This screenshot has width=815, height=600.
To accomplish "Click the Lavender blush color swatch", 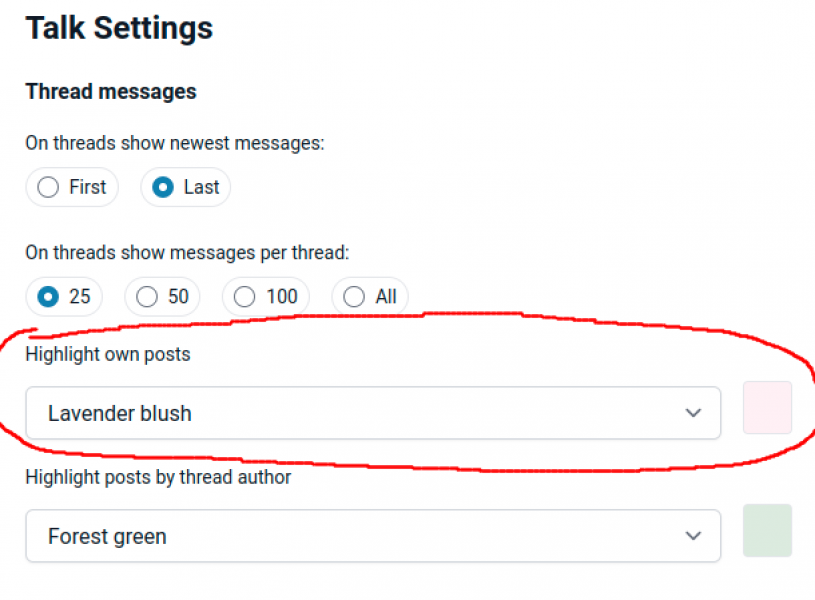I will [x=767, y=408].
